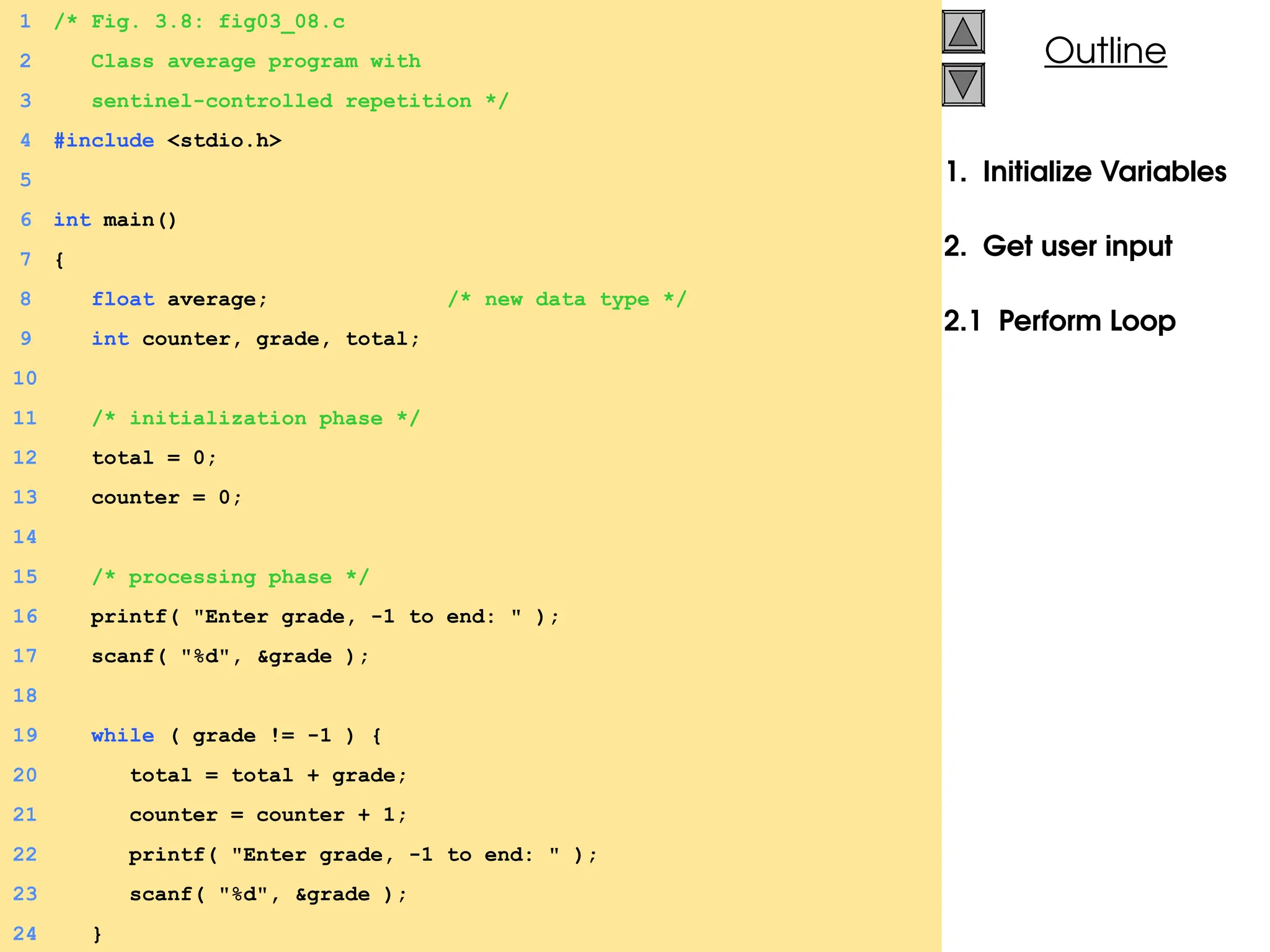Click line number 14
Screen dimensions: 1270x952
(x=25, y=537)
